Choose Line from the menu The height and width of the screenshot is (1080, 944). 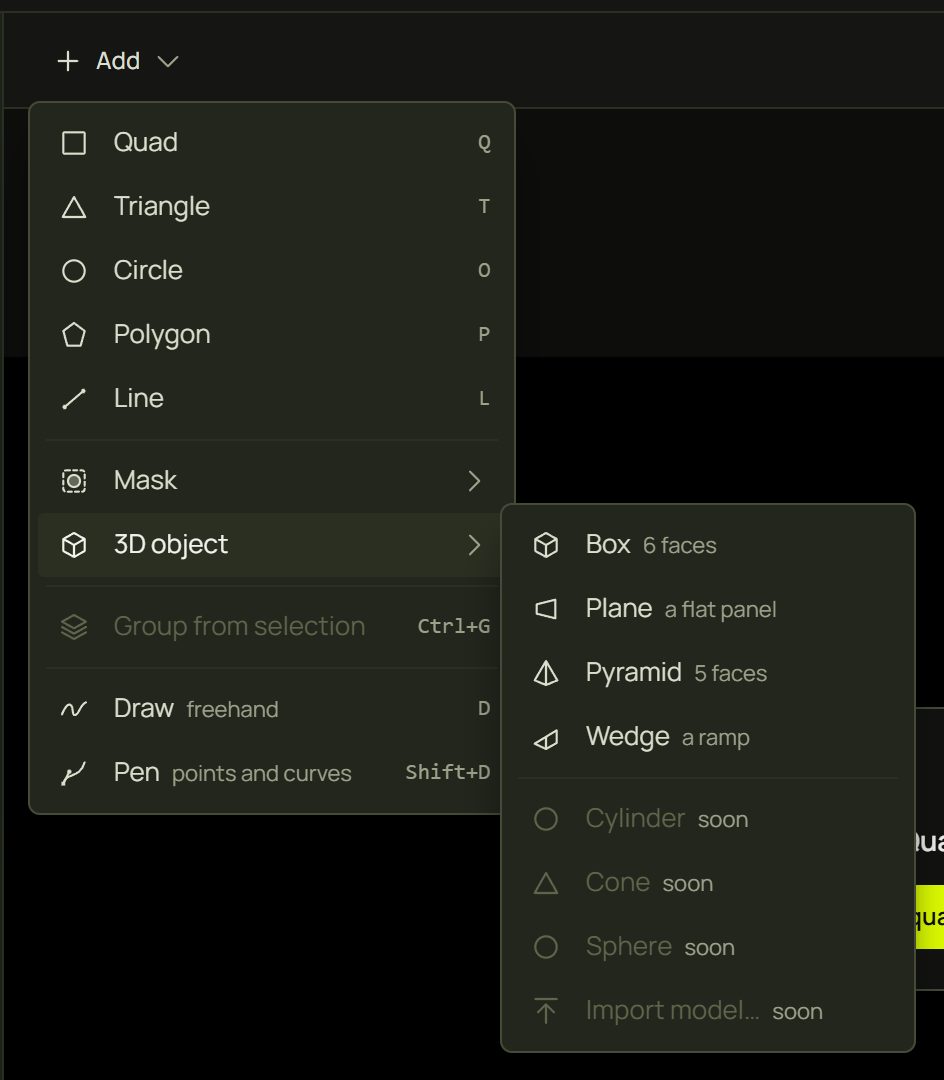[272, 398]
